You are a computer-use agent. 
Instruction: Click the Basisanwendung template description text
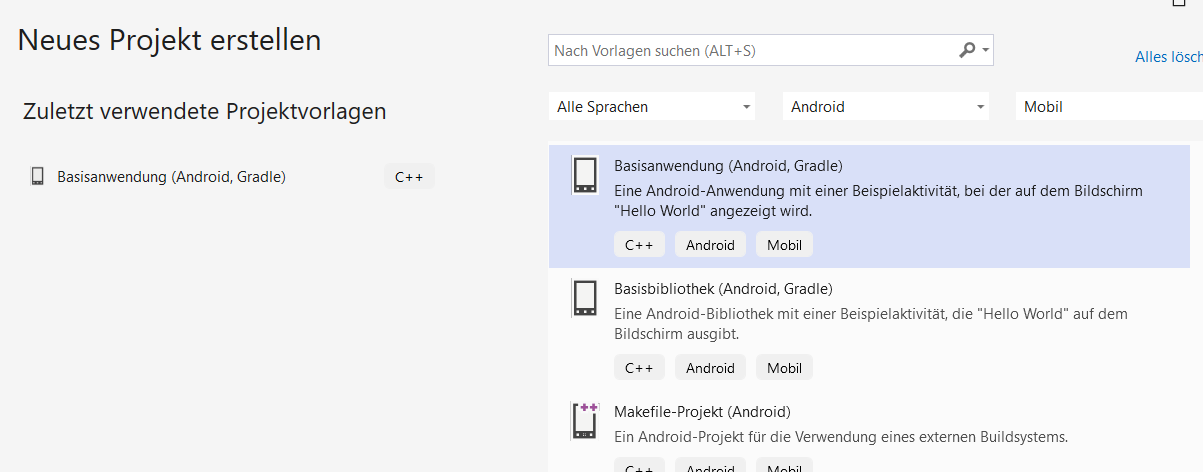point(878,201)
